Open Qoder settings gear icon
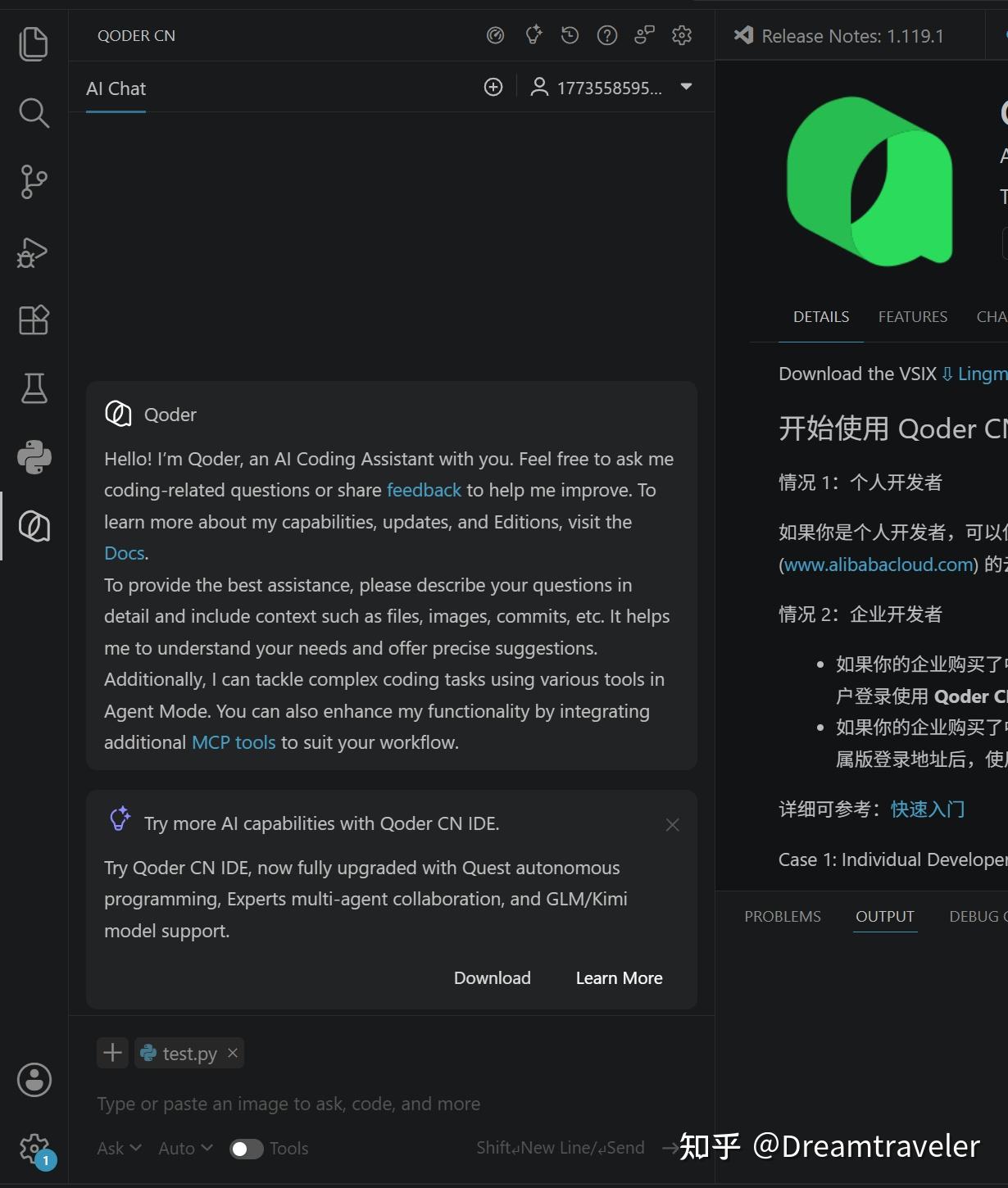 682,35
